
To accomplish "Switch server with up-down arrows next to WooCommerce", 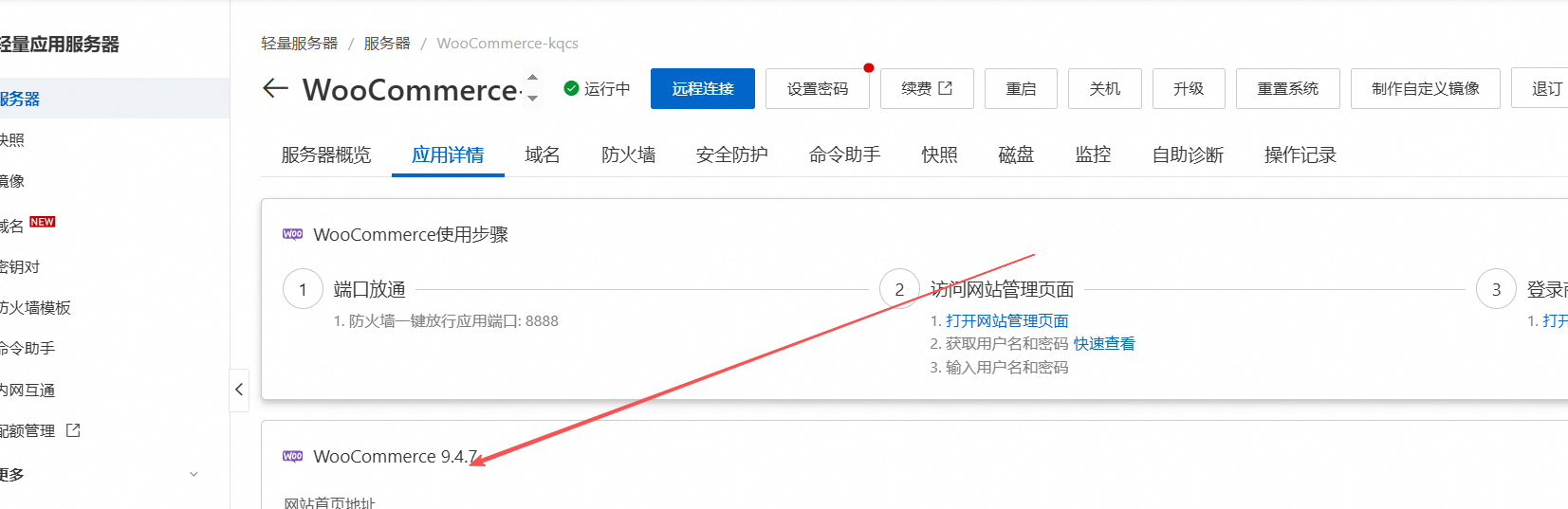I will (x=532, y=88).
